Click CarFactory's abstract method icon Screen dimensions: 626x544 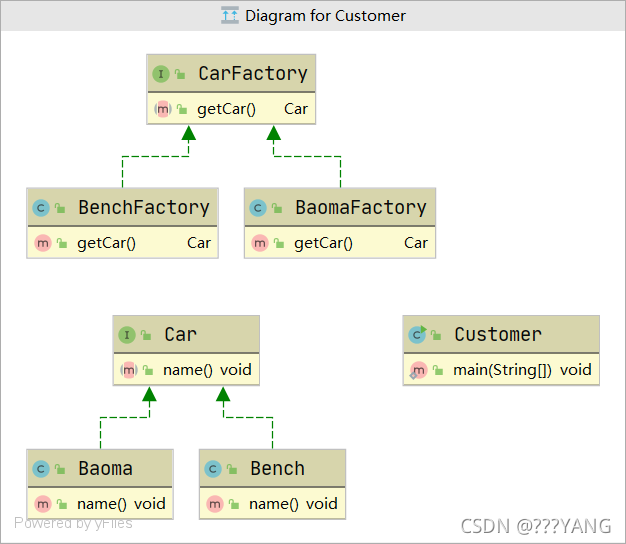pos(163,109)
